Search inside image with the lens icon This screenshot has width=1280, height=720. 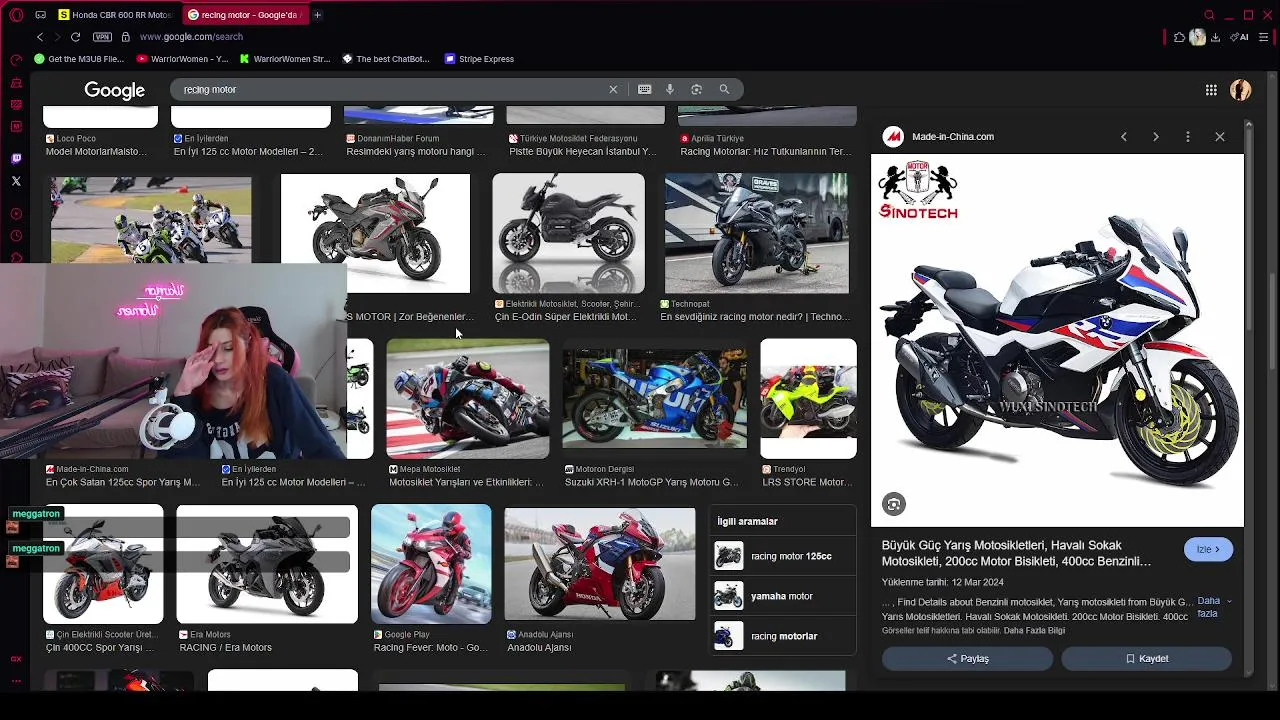click(x=894, y=505)
